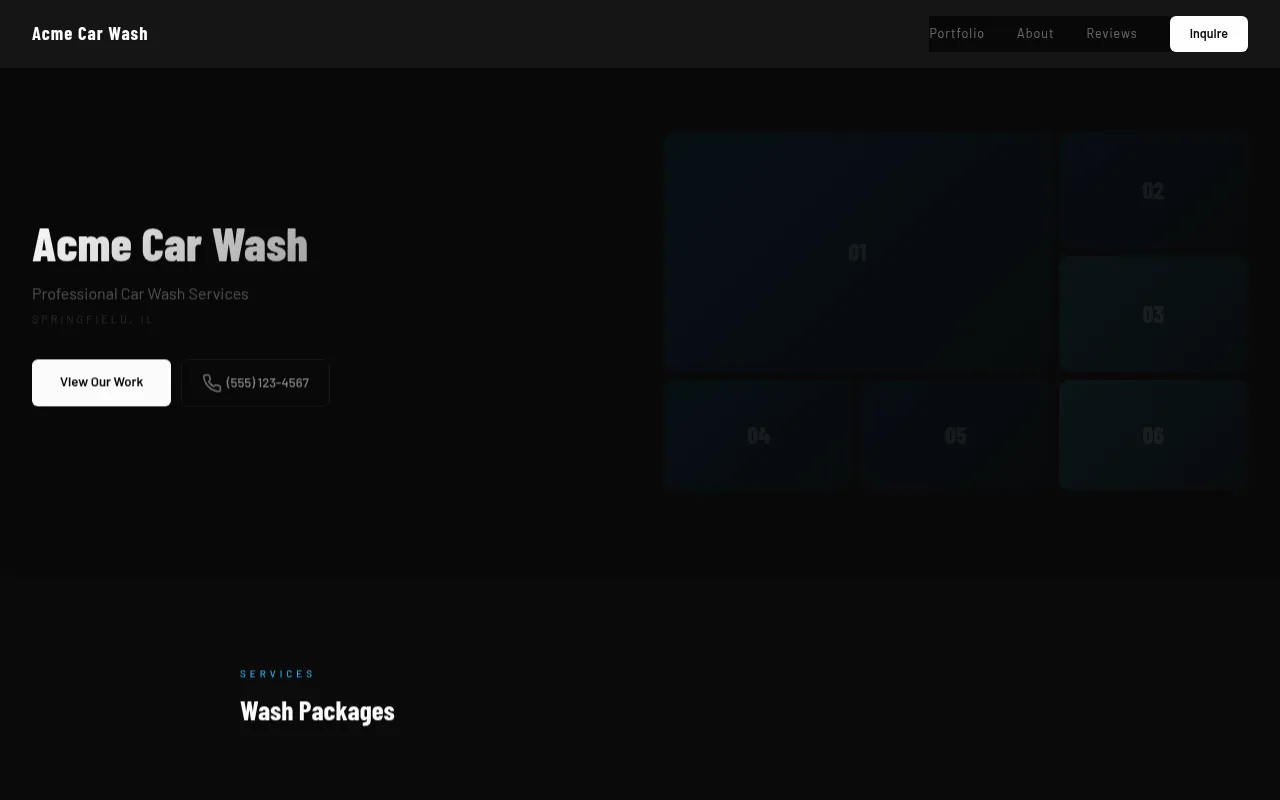Select the Acme Car Wash hero heading
Image resolution: width=1280 pixels, height=800 pixels.
pyautogui.click(x=170, y=243)
